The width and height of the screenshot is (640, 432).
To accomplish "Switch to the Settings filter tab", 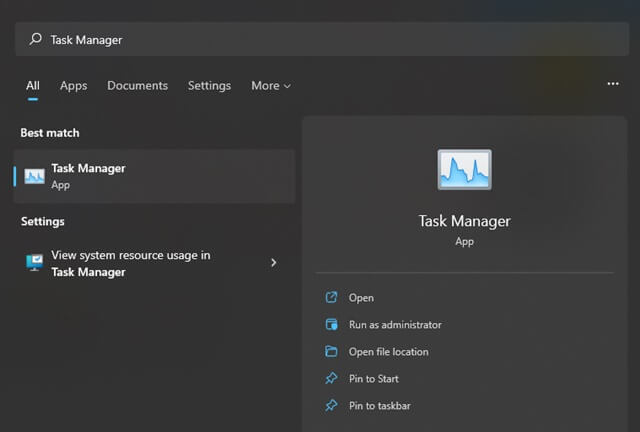I will click(x=209, y=86).
